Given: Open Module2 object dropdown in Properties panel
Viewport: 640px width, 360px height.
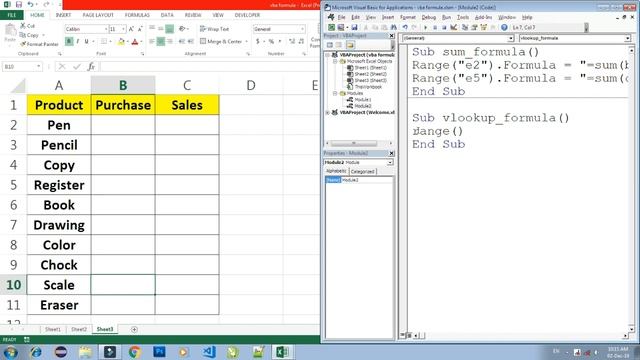Looking at the screenshot, I should click(390, 162).
